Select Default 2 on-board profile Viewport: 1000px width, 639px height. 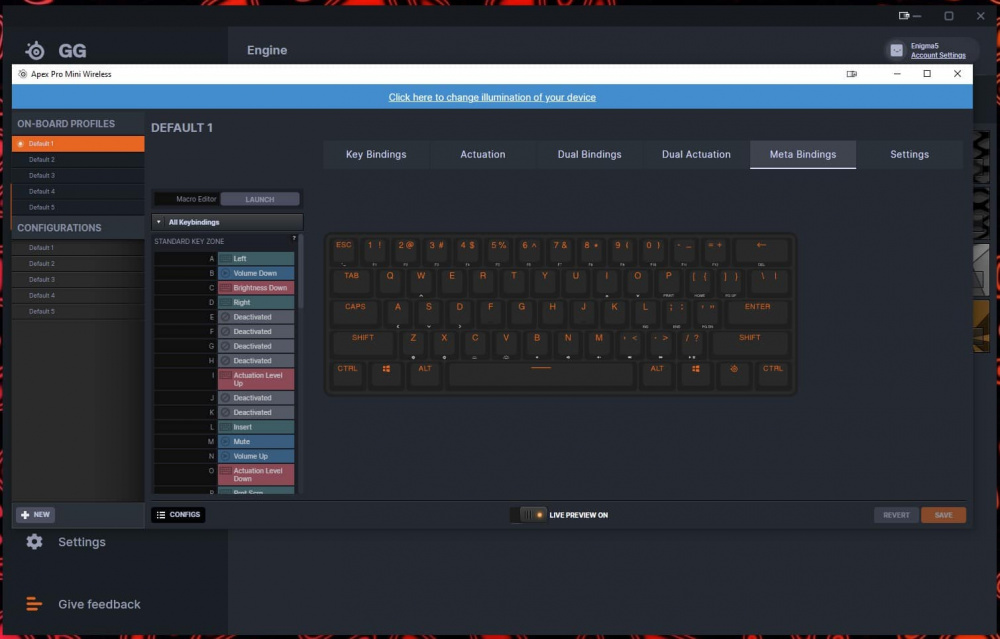pyautogui.click(x=78, y=159)
